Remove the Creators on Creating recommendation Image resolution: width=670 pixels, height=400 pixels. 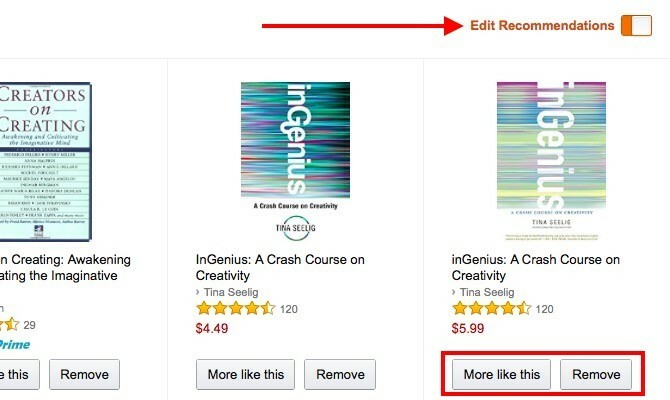[x=85, y=375]
